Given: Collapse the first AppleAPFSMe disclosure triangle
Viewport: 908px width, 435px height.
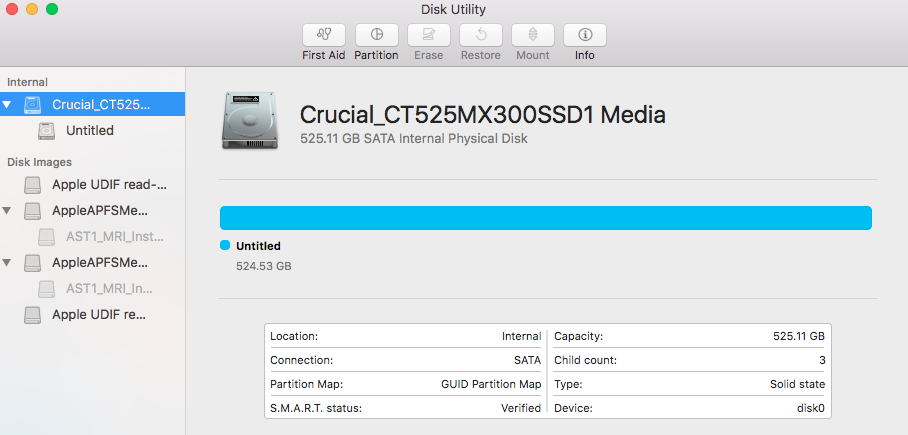Looking at the screenshot, I should [x=7, y=210].
